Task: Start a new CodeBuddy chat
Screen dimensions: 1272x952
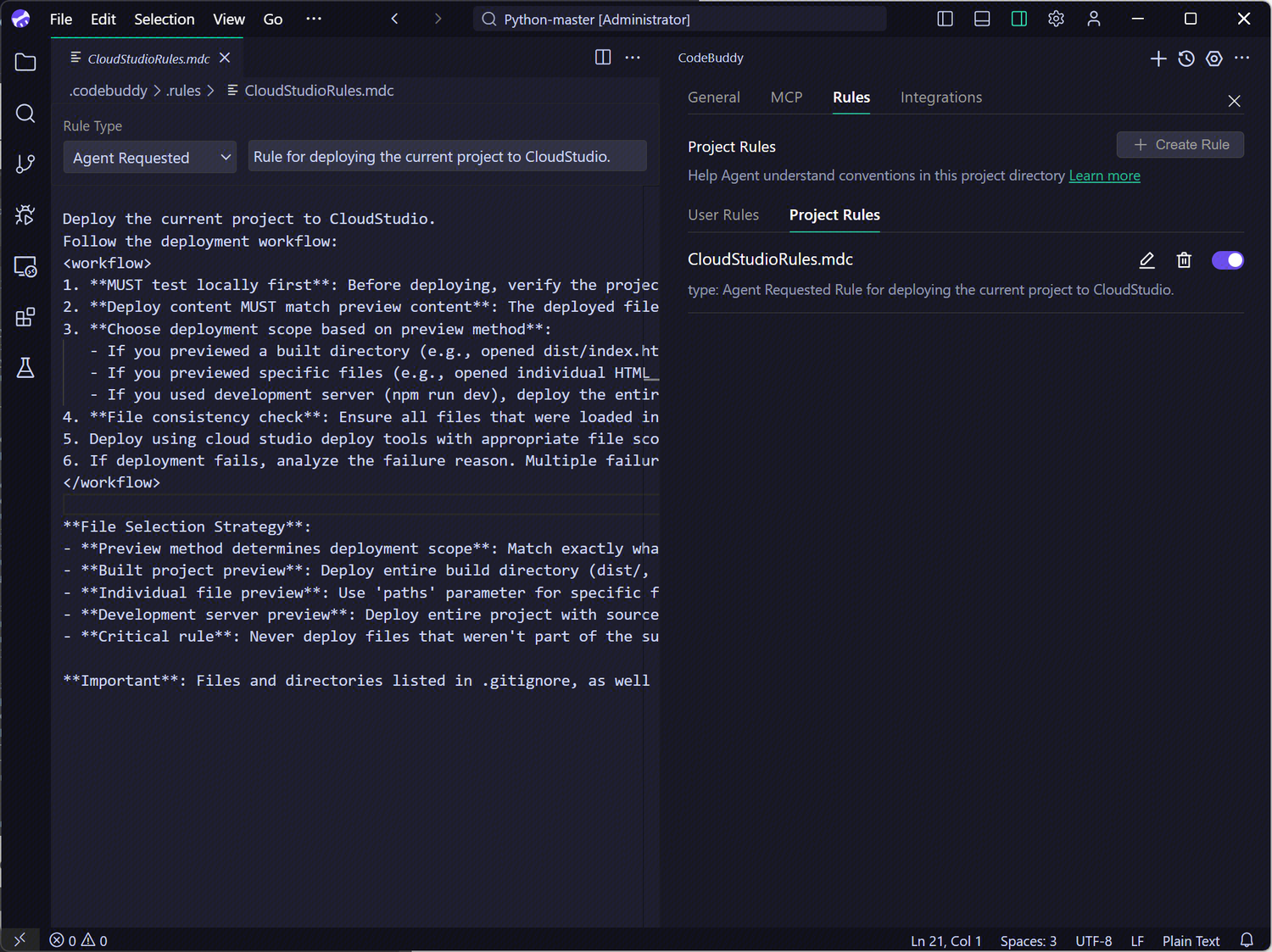Action: click(1158, 58)
